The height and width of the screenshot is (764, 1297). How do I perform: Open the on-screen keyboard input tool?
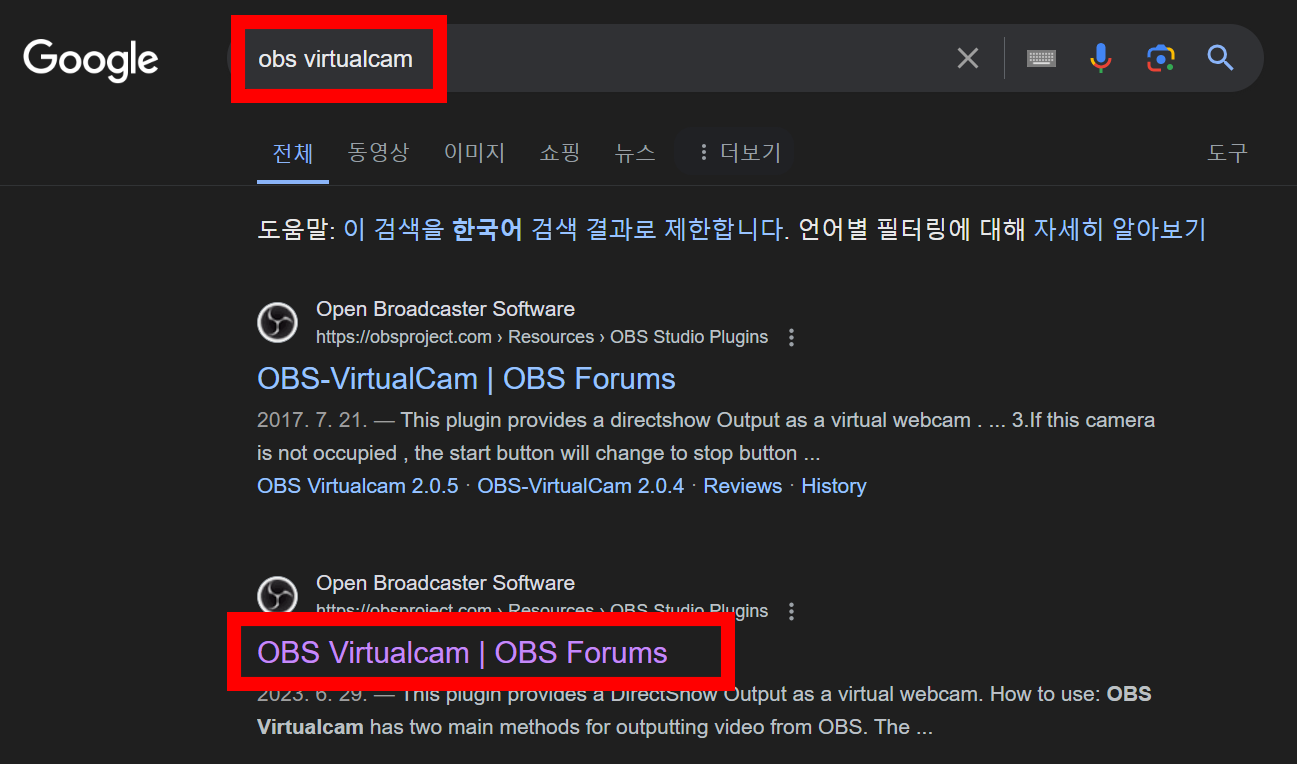(1041, 58)
